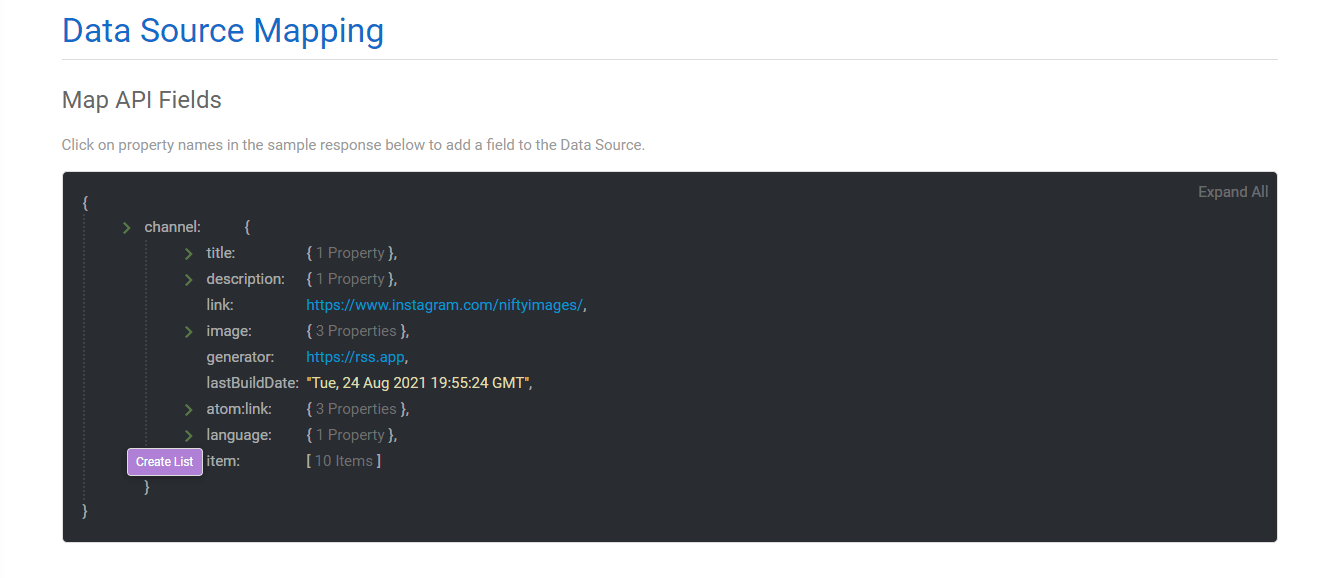Select the language property name
This screenshot has width=1328, height=578.
pos(238,435)
